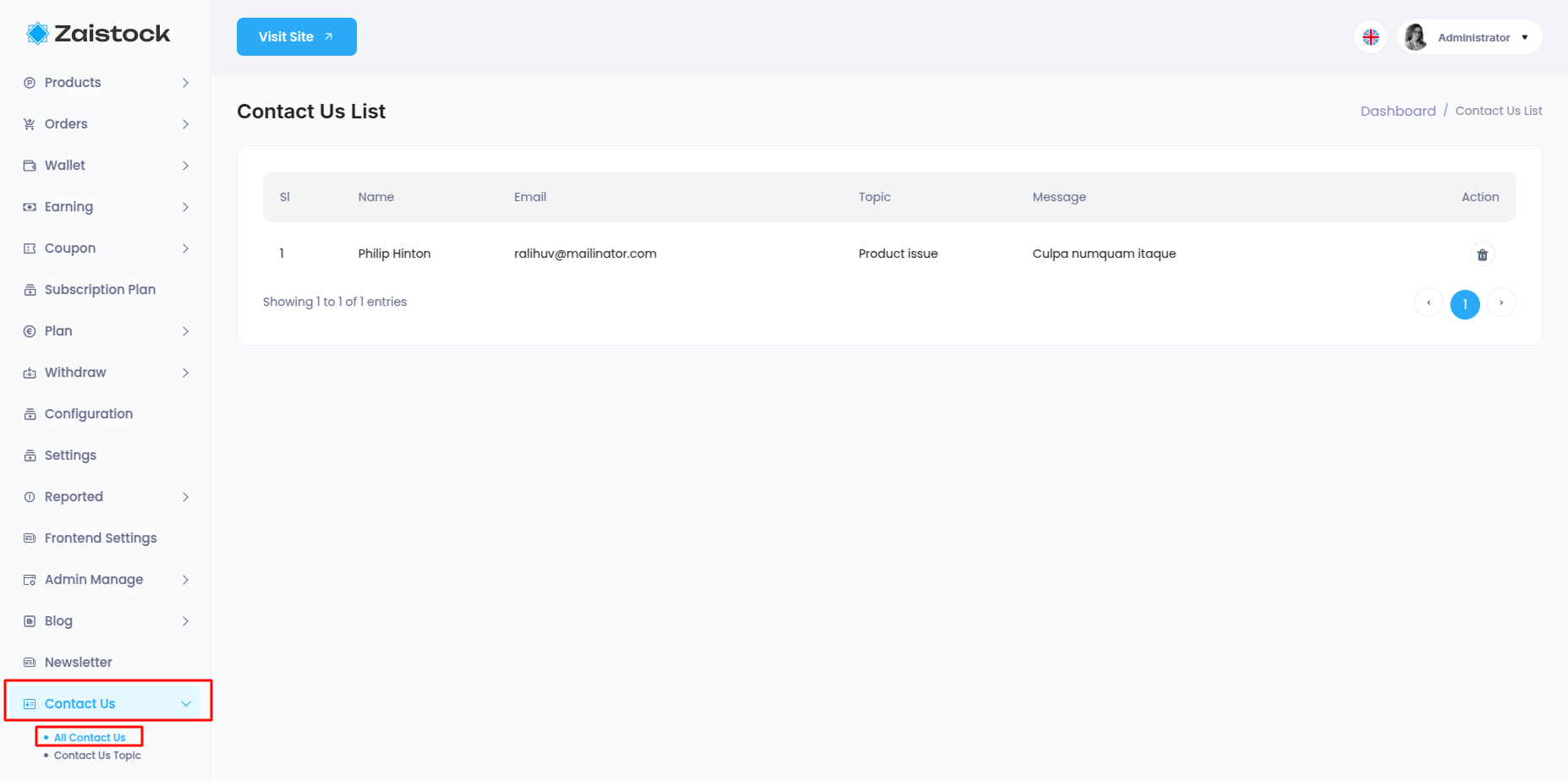
Task: Select All Contact Us submenu item
Action: point(90,738)
